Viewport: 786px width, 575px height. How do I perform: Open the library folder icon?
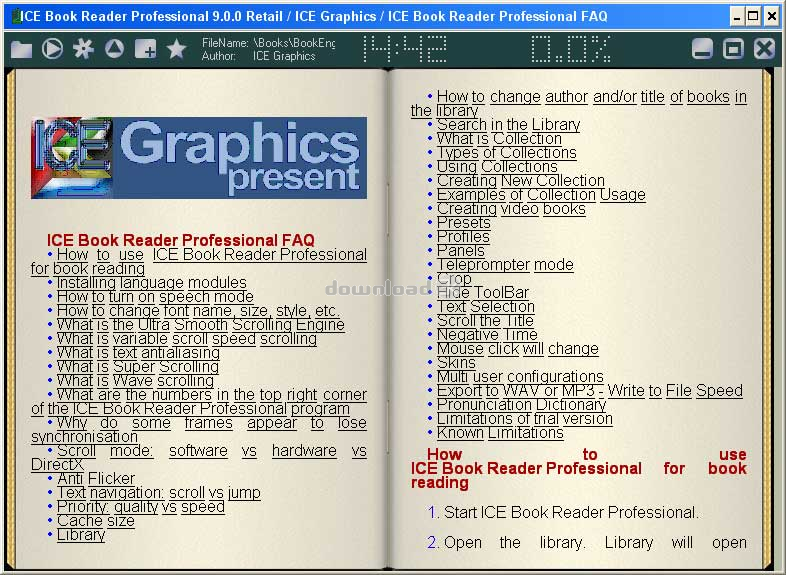pos(22,50)
